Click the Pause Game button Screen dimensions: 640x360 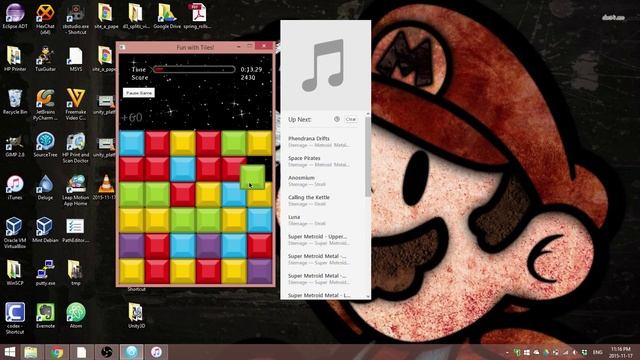[x=139, y=93]
